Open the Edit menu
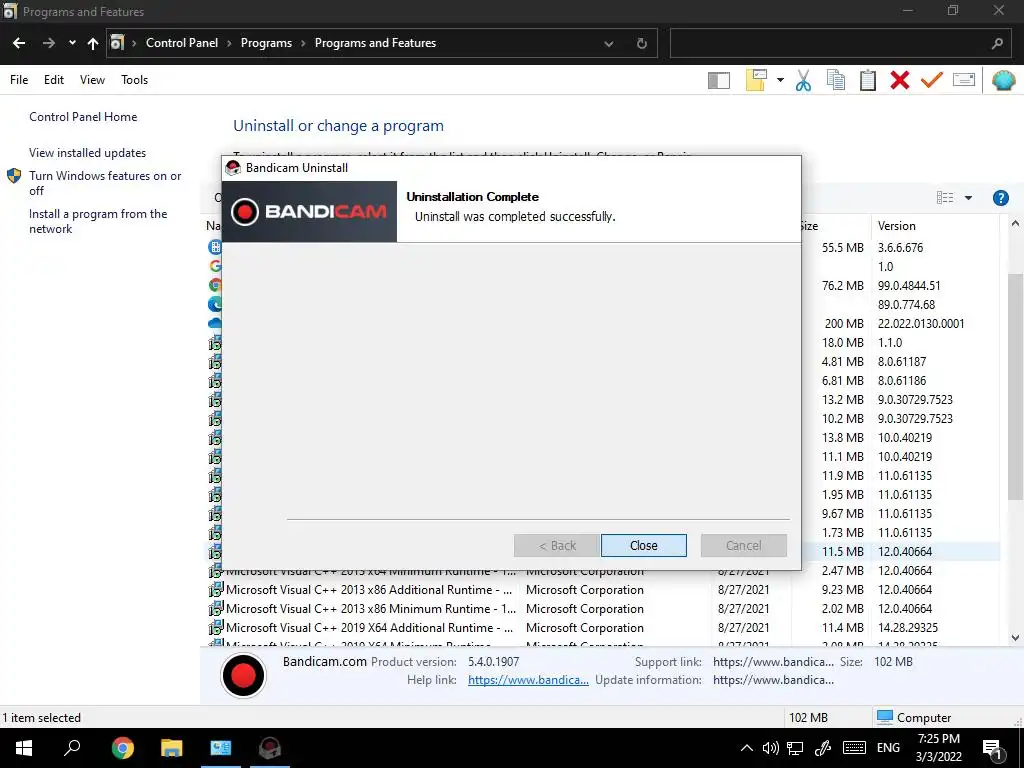This screenshot has height=768, width=1024. [54, 80]
